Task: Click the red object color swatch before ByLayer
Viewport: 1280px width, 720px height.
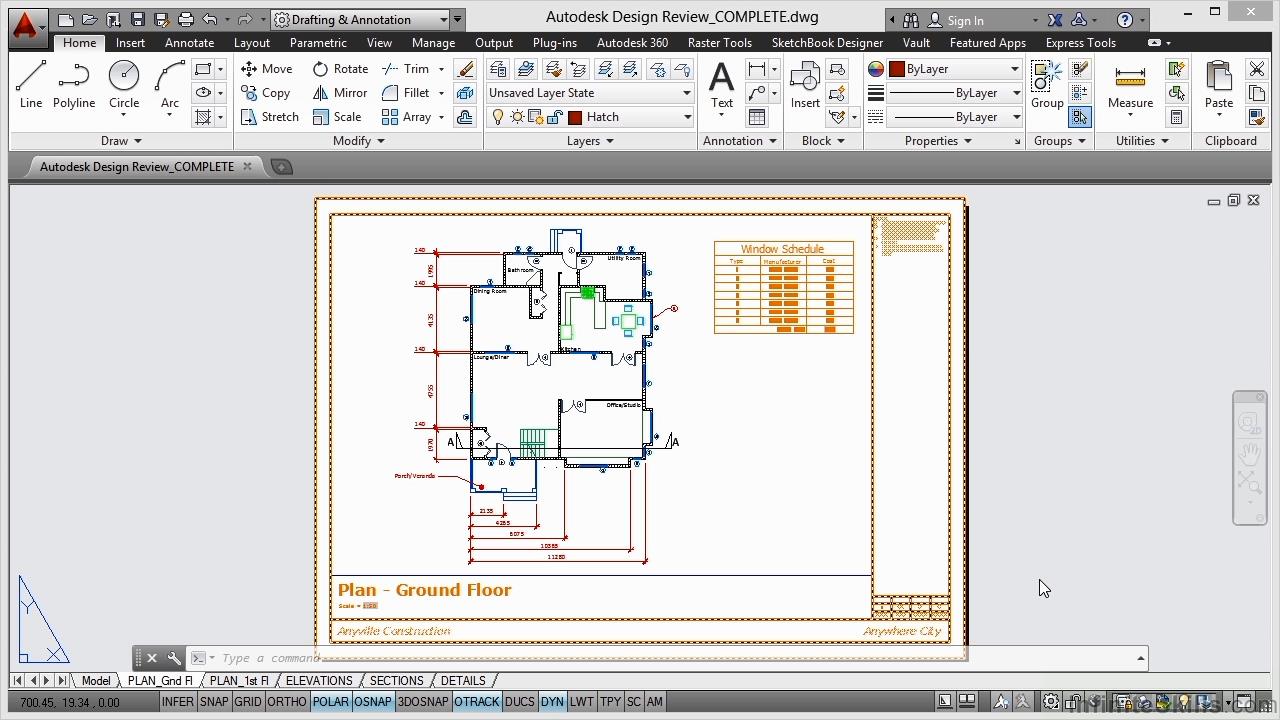Action: click(897, 69)
